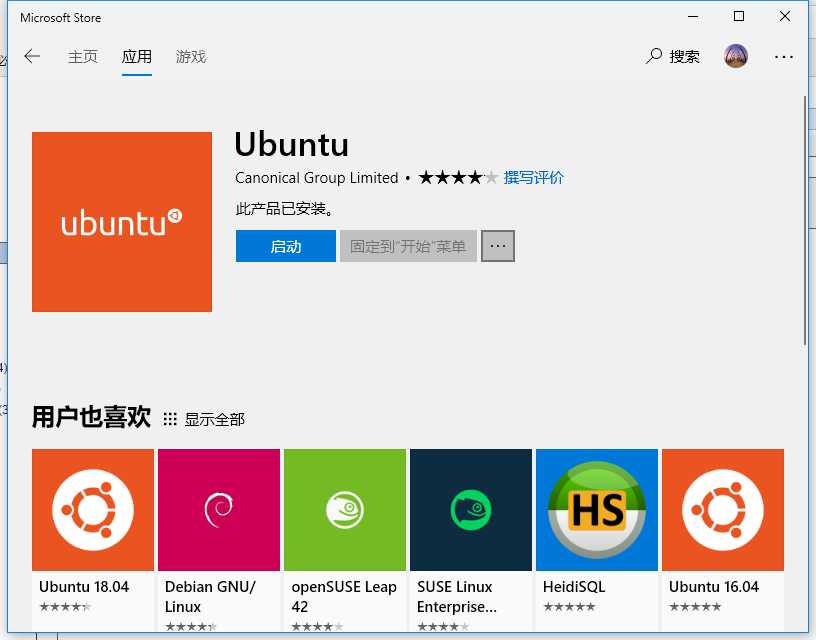Click the Ubuntu star rating
Screen dimensions: 816x640
pyautogui.click(x=458, y=177)
